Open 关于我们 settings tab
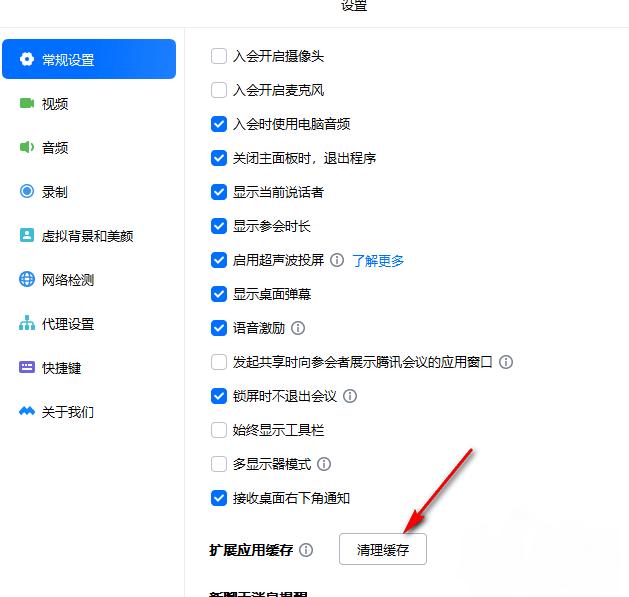This screenshot has height=597, width=629. (x=67, y=412)
